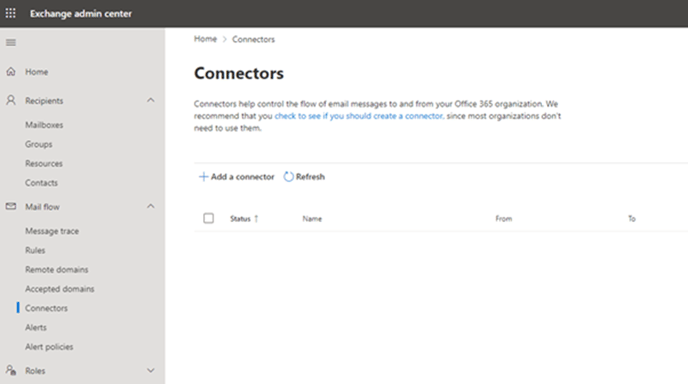Select Alert policies in the sidebar
Image resolution: width=688 pixels, height=384 pixels.
49,347
